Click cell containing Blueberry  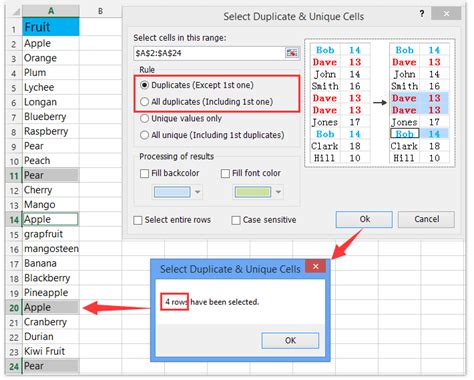[51, 117]
